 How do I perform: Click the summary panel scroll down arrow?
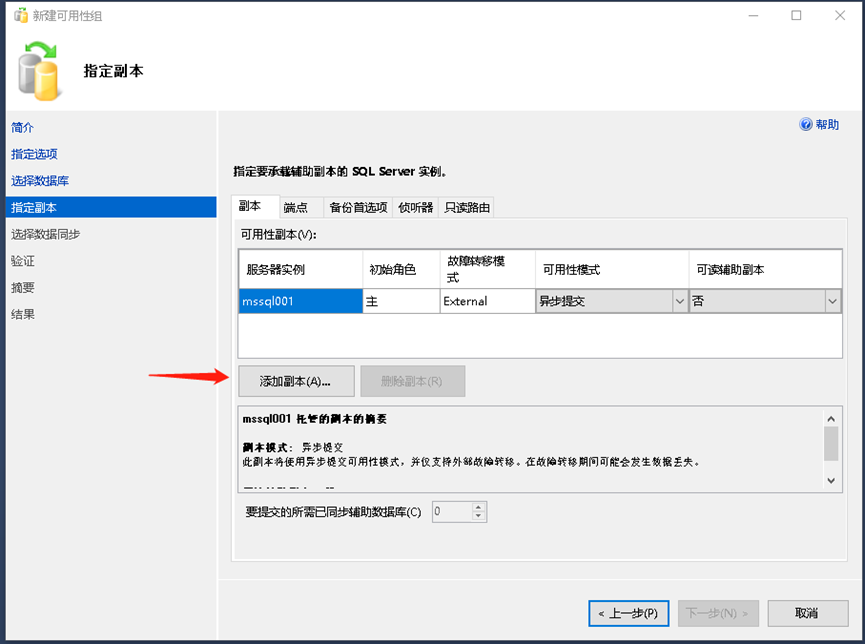(x=831, y=481)
